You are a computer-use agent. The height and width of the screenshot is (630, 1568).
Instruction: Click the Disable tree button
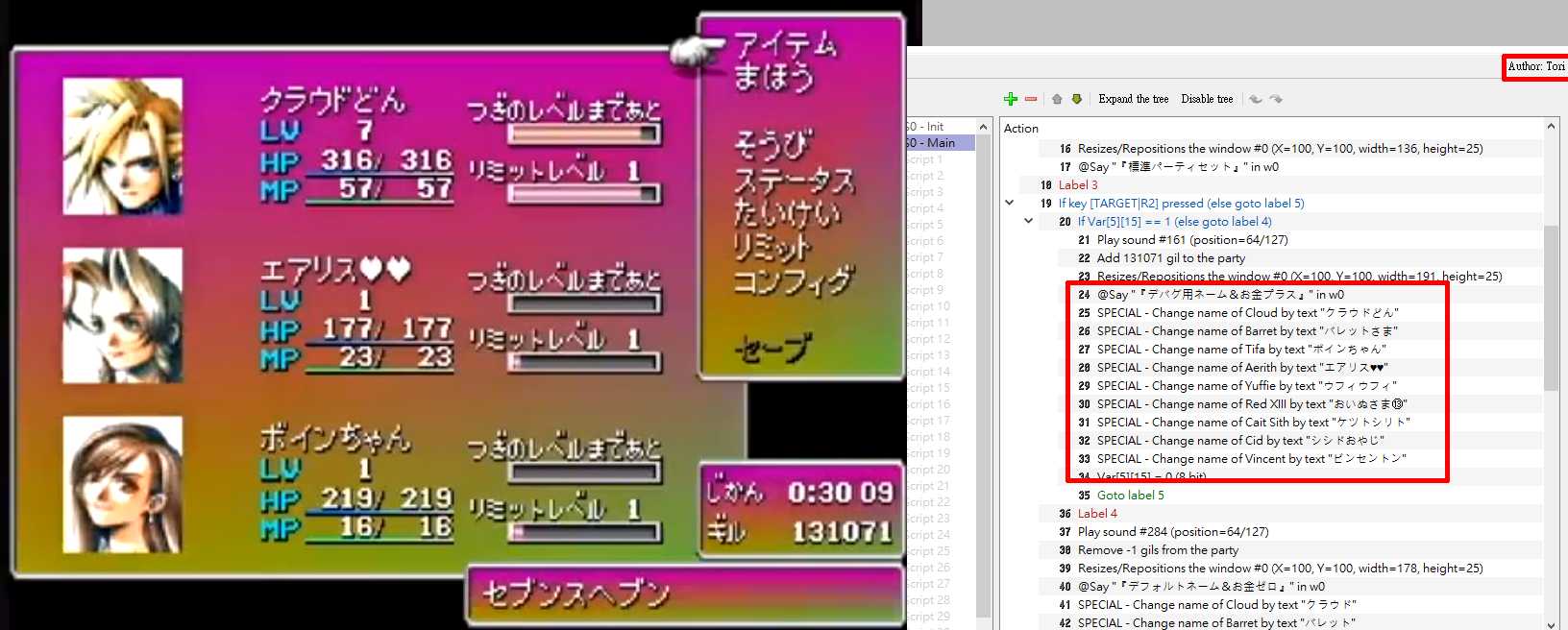coord(1207,99)
